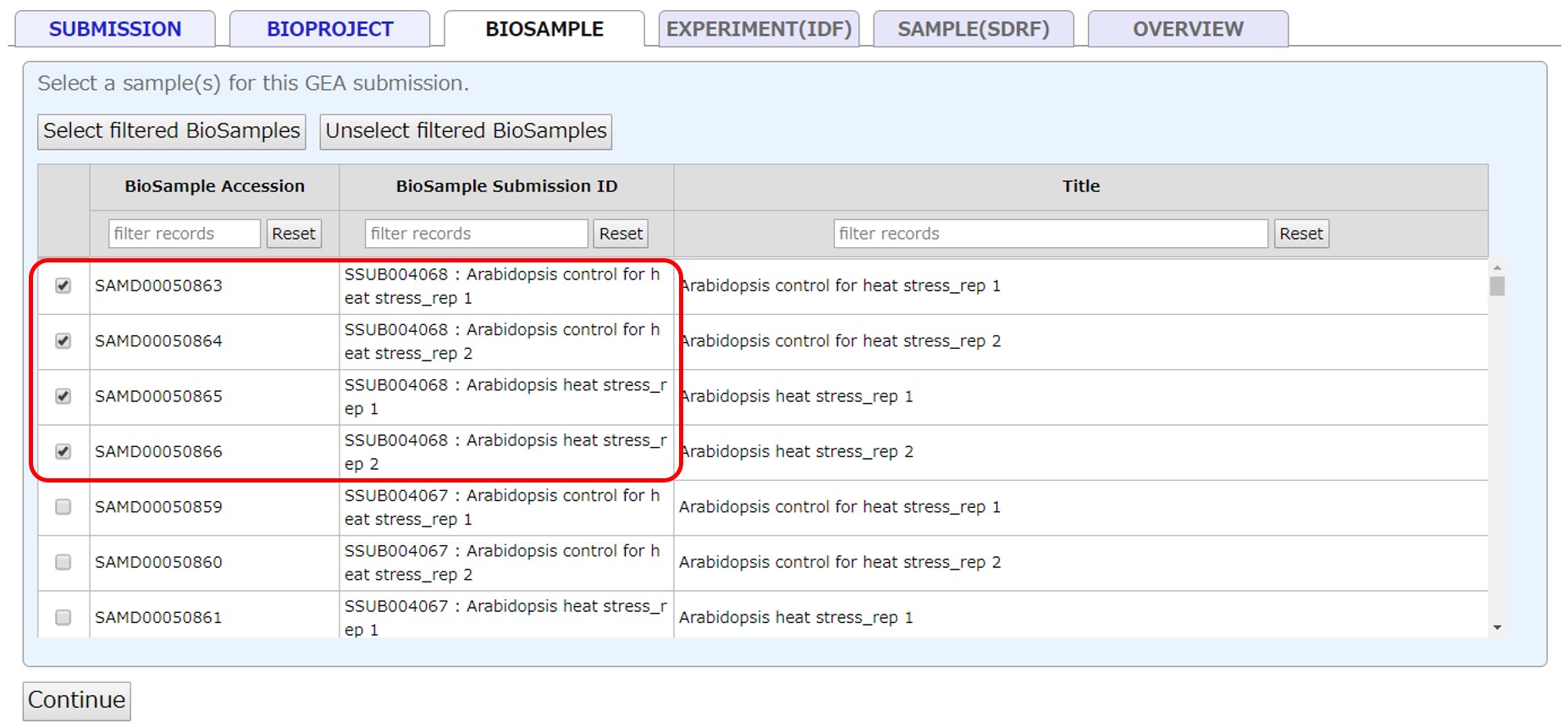This screenshot has width=1568, height=728.
Task: Click the BioSample Submission ID filter field
Action: [476, 234]
